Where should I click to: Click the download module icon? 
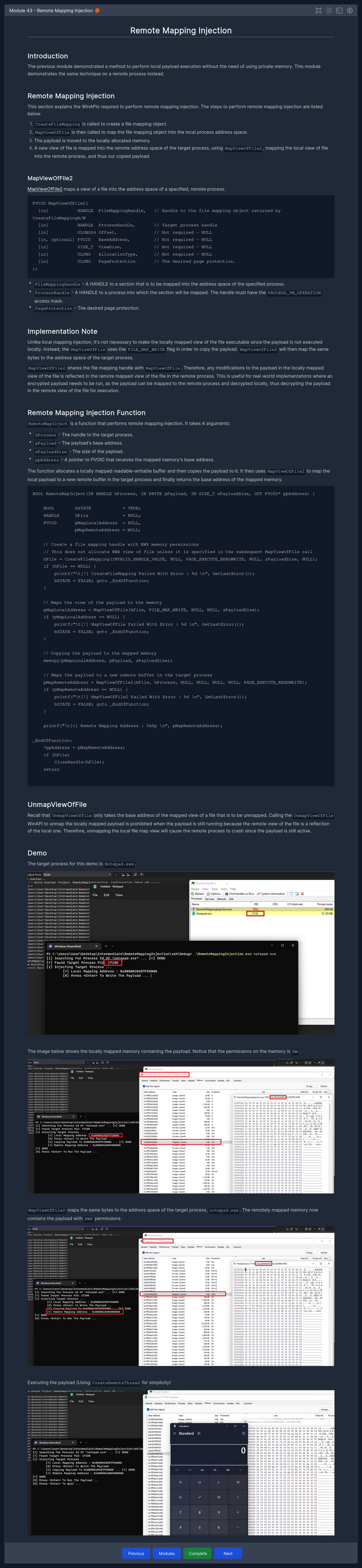click(350, 10)
